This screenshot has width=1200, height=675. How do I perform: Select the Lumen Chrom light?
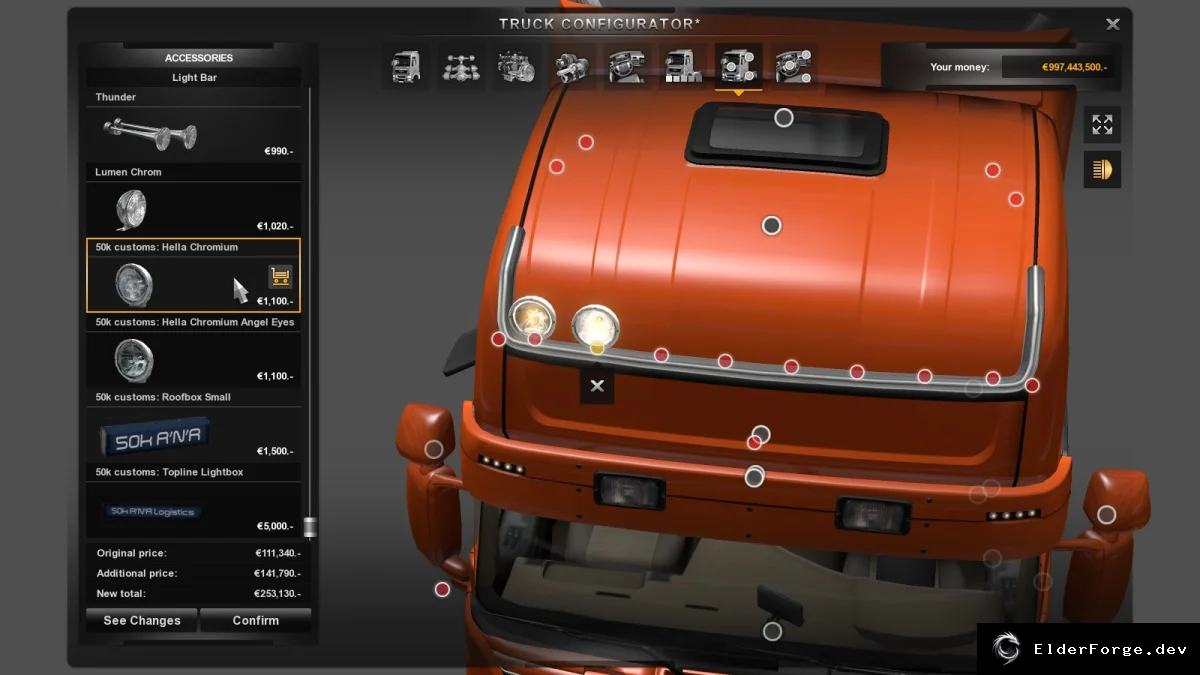[193, 201]
